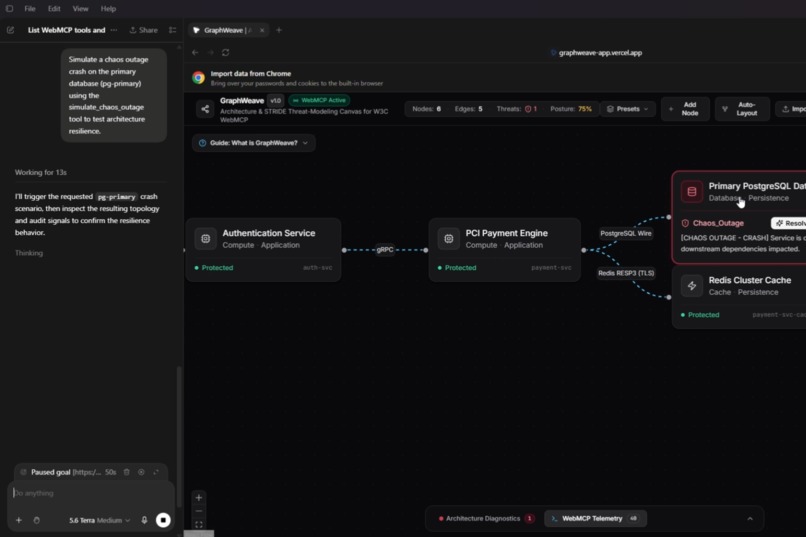Image resolution: width=806 pixels, height=537 pixels.
Task: Click the Add Node button
Action: 685,109
